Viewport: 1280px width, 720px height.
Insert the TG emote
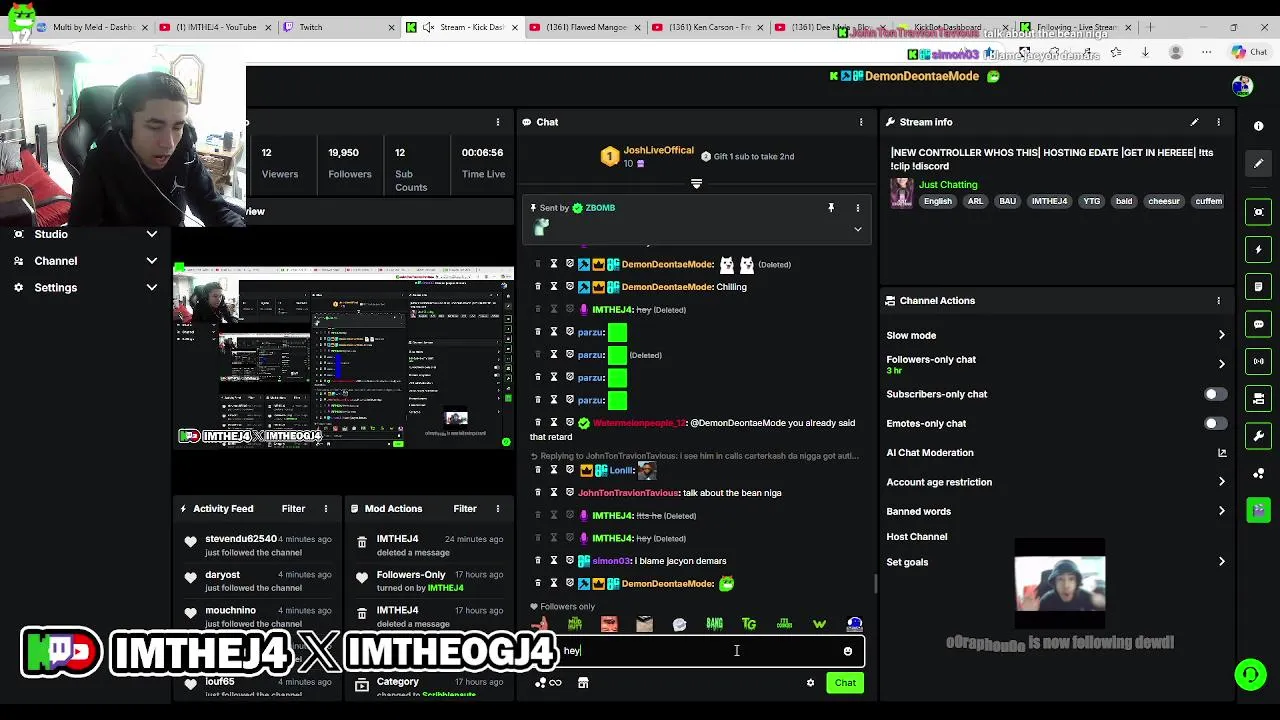pos(749,624)
